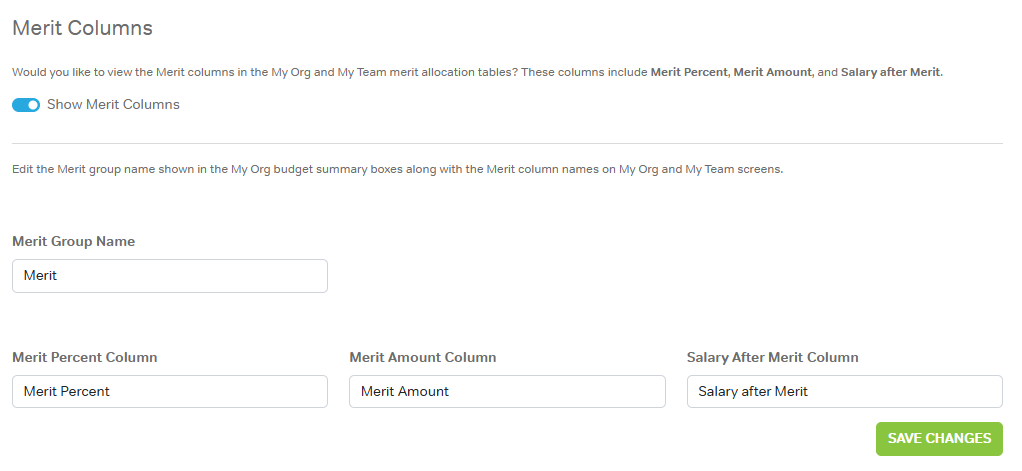Select the Merit Amount Column text box
The image size is (1022, 471).
[x=507, y=392]
